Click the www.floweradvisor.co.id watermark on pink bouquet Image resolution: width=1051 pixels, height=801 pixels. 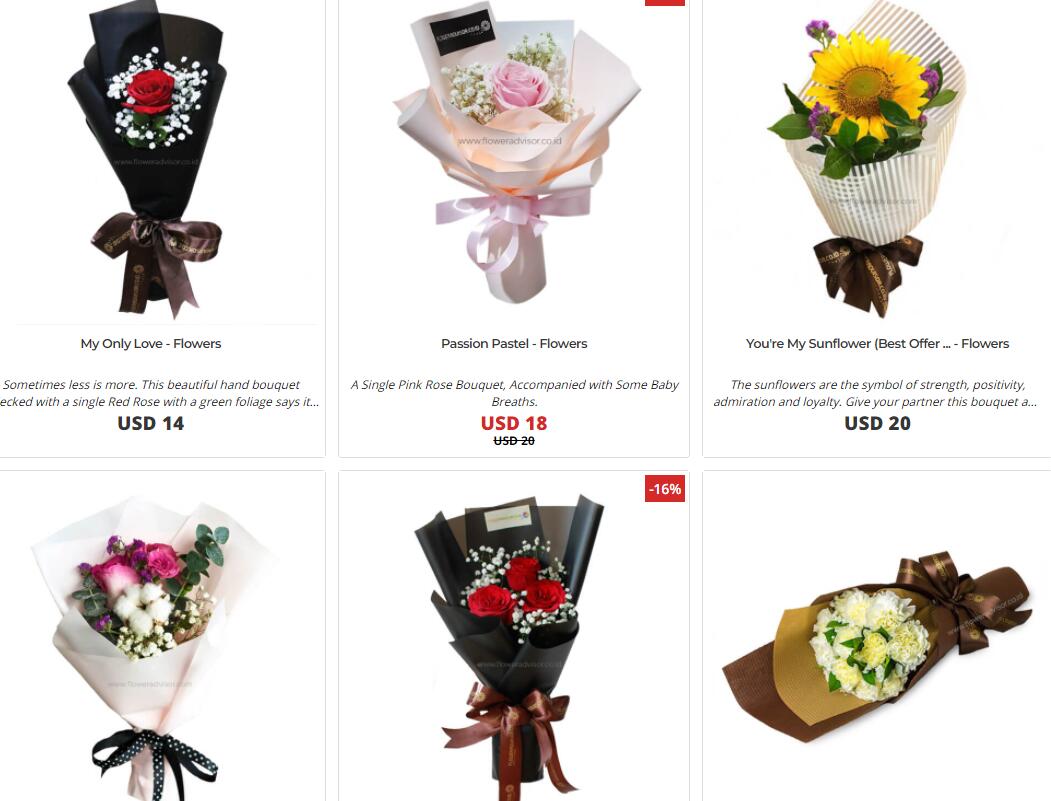click(510, 141)
